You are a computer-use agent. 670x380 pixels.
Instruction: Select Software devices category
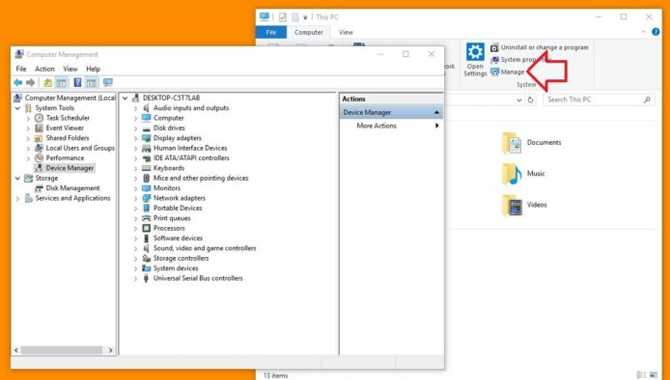pyautogui.click(x=178, y=238)
